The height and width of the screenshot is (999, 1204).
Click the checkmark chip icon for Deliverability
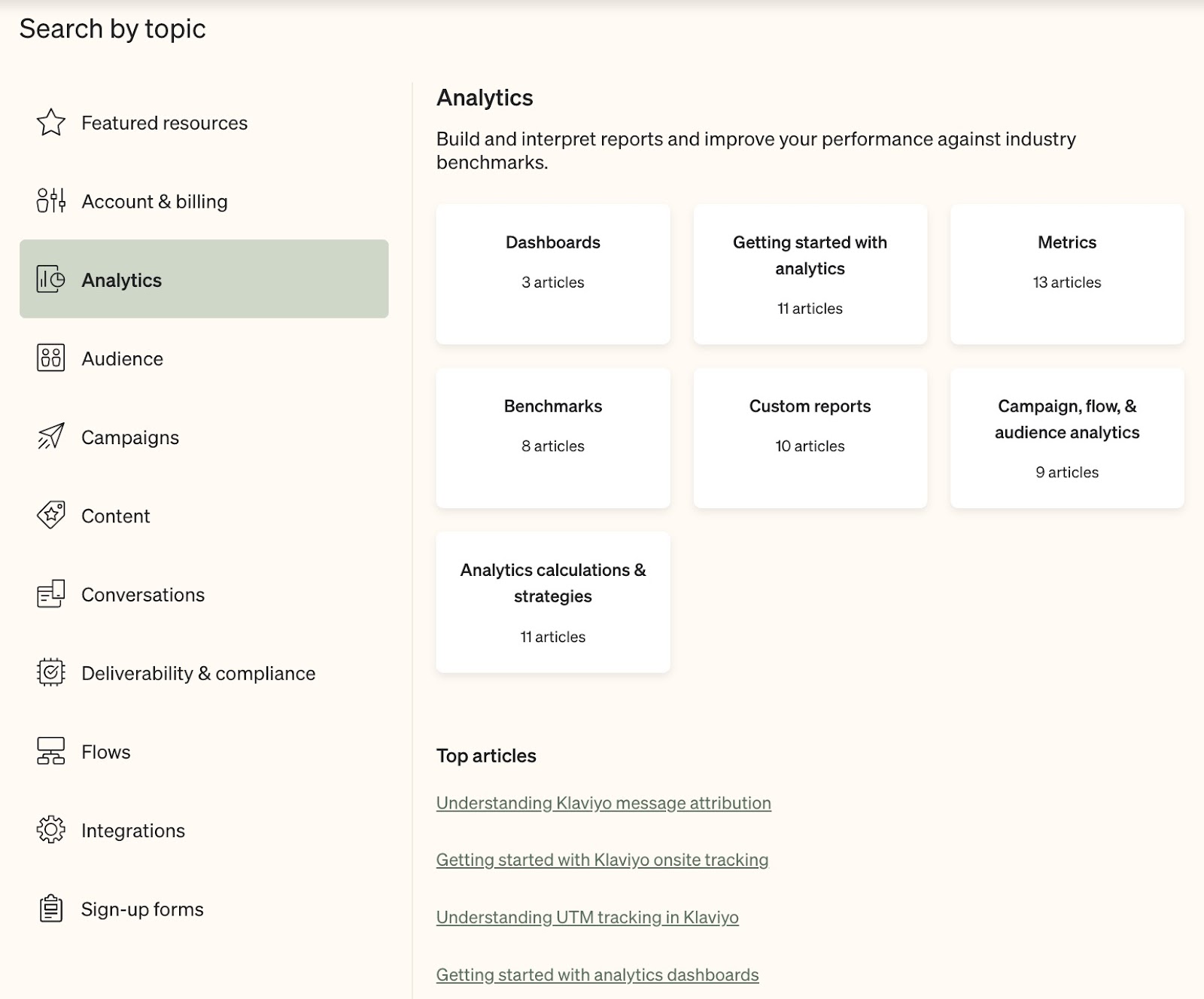(50, 672)
